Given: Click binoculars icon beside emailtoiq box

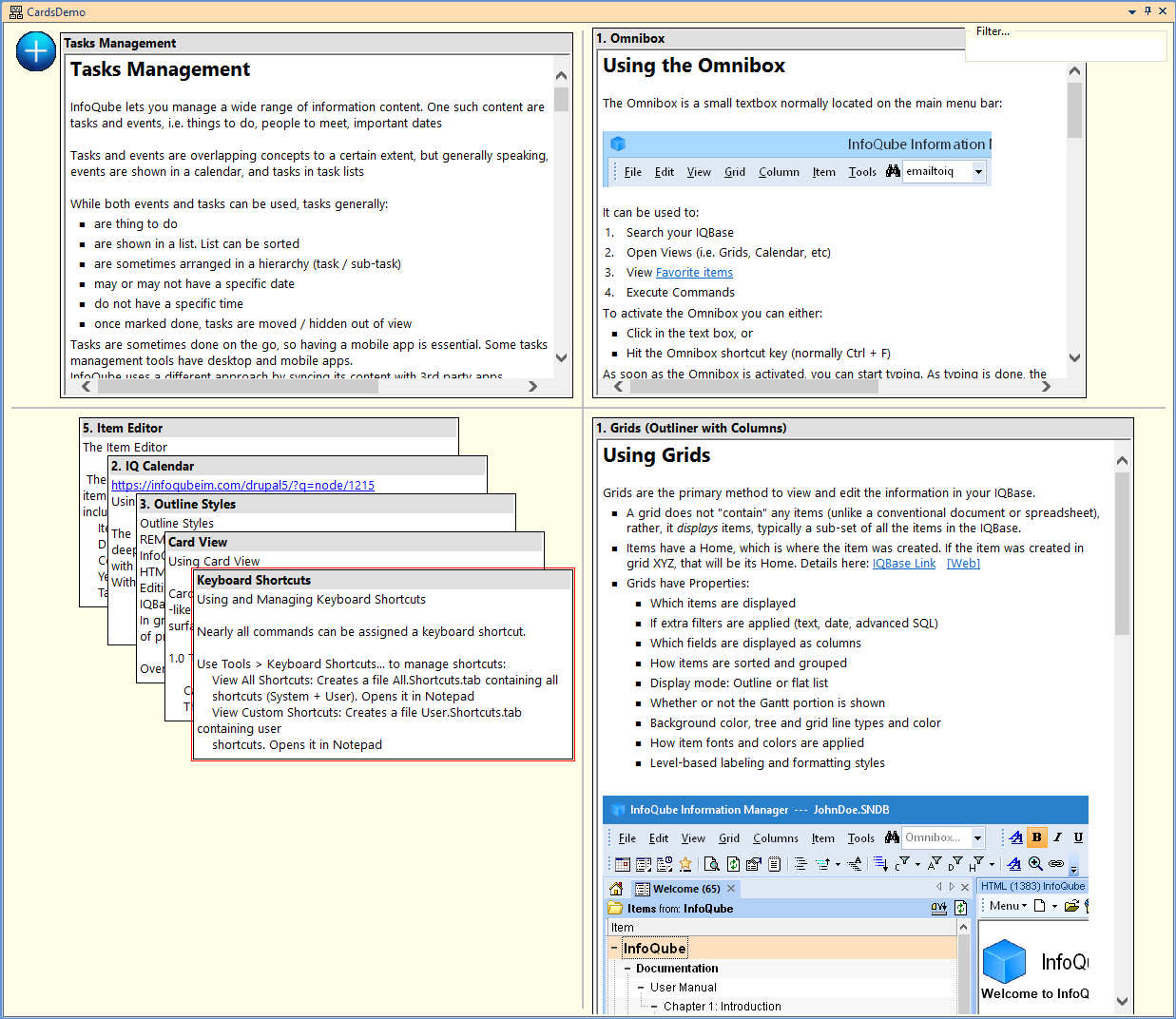Looking at the screenshot, I should tap(893, 171).
